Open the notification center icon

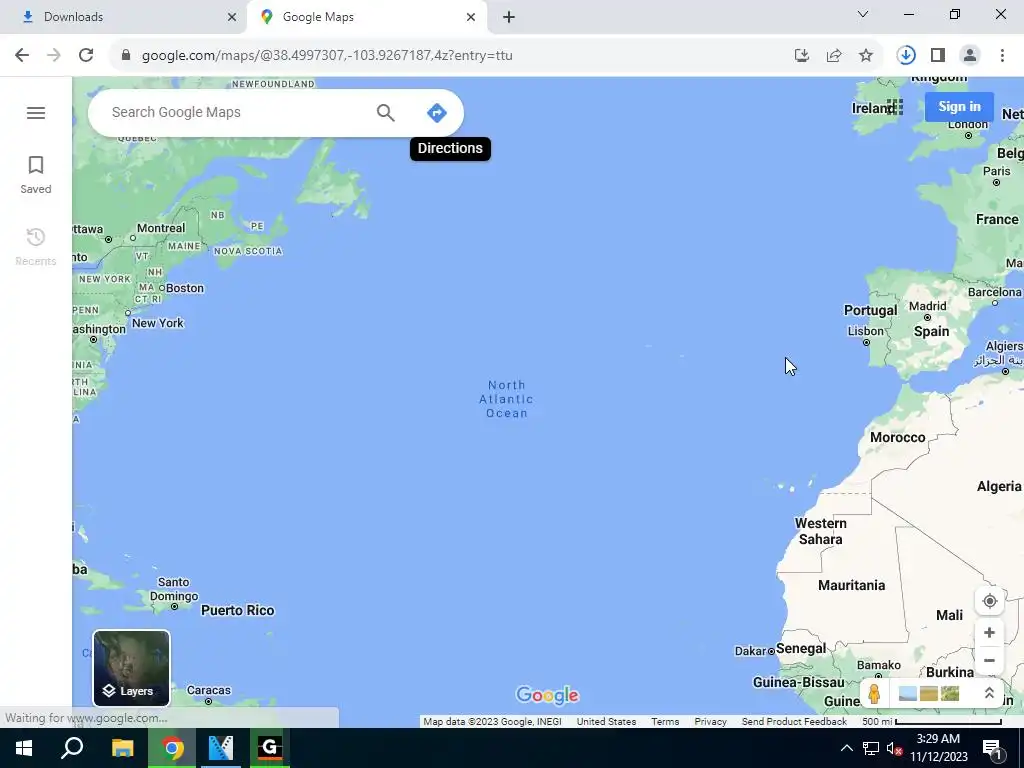click(991, 748)
